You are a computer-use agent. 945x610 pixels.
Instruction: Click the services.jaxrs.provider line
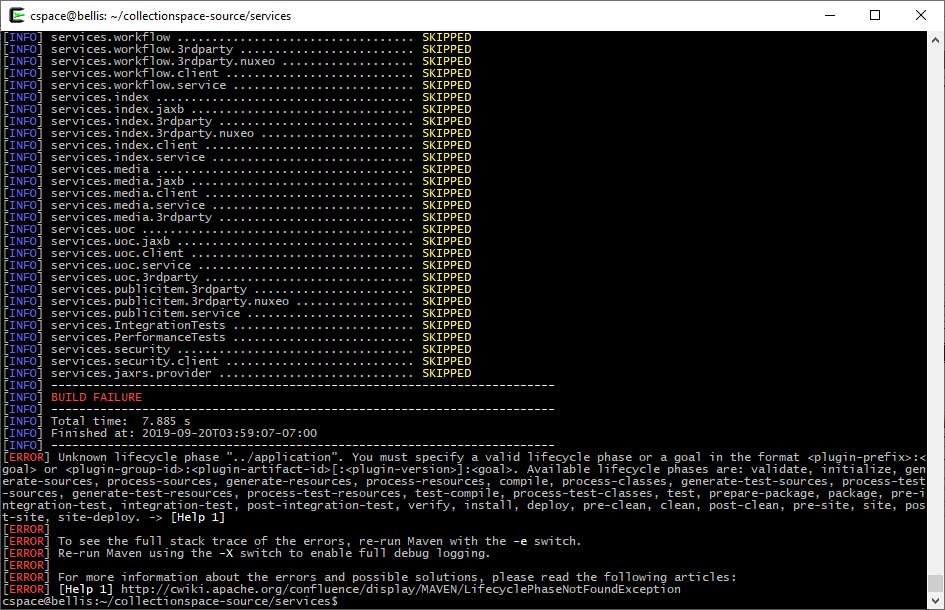pyautogui.click(x=131, y=373)
